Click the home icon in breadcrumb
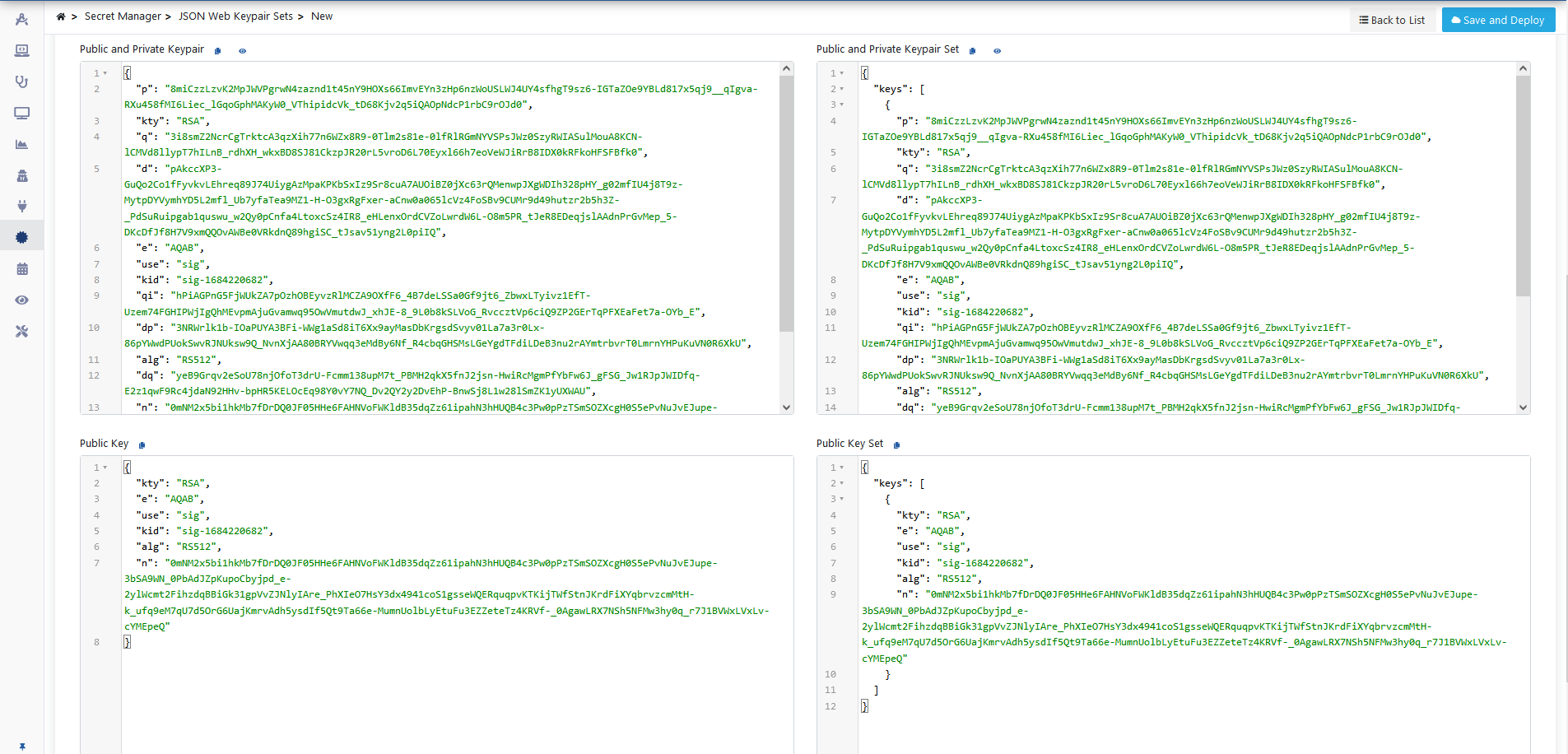Viewport: 1568px width, 754px height. tap(61, 16)
